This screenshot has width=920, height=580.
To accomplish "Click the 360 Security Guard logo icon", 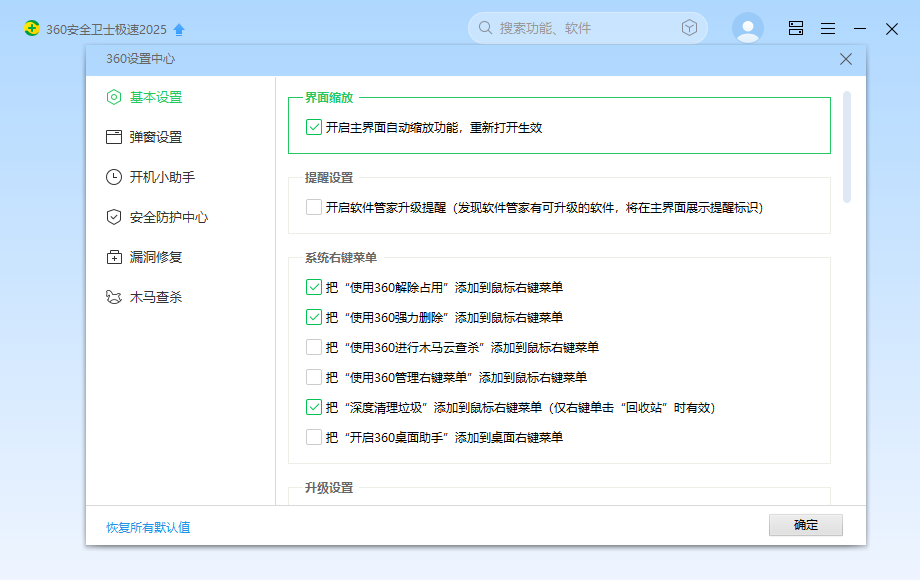I will tap(32, 28).
